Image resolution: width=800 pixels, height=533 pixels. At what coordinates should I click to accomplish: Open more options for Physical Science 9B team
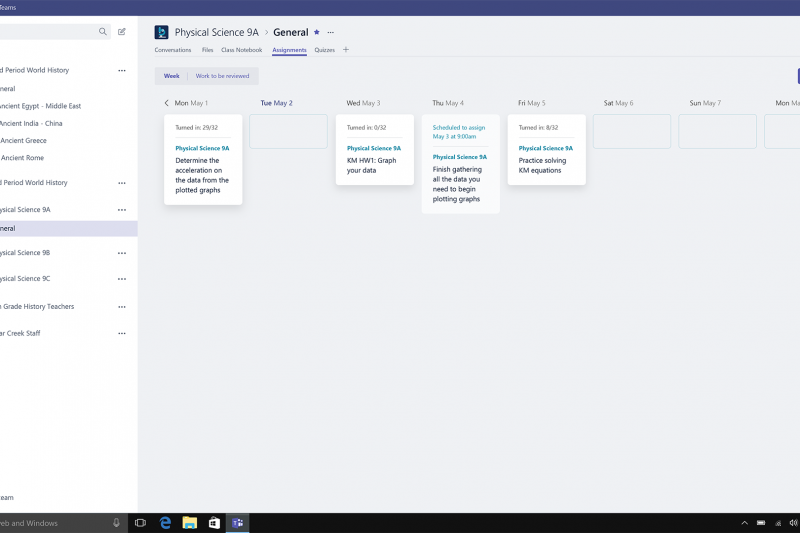pos(122,253)
